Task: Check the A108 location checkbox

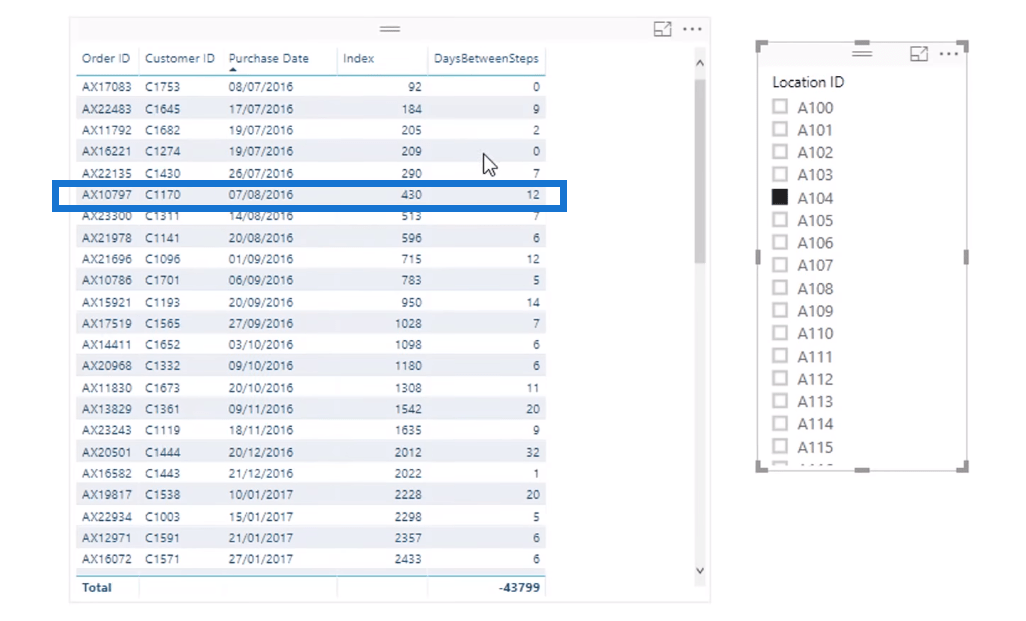Action: (779, 287)
